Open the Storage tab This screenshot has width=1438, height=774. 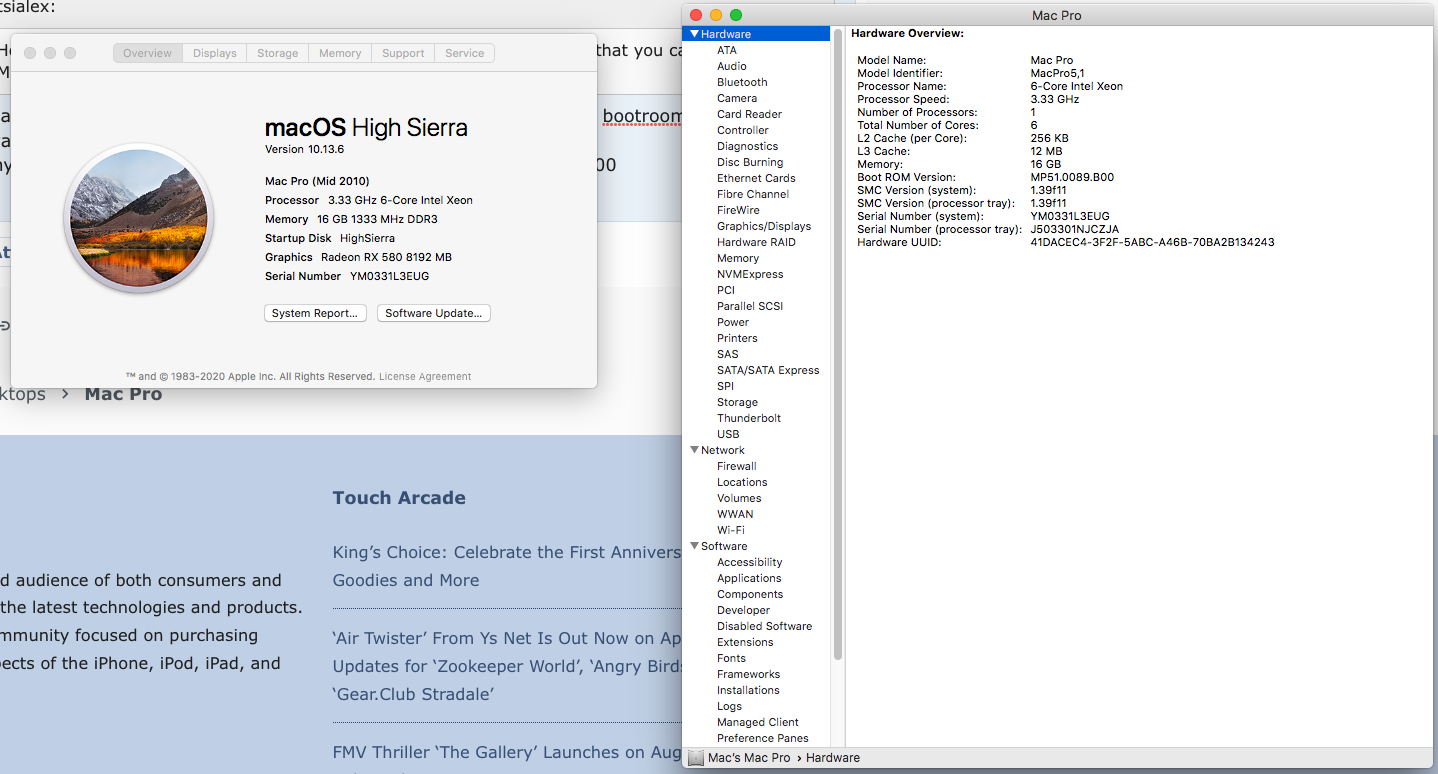pos(278,53)
